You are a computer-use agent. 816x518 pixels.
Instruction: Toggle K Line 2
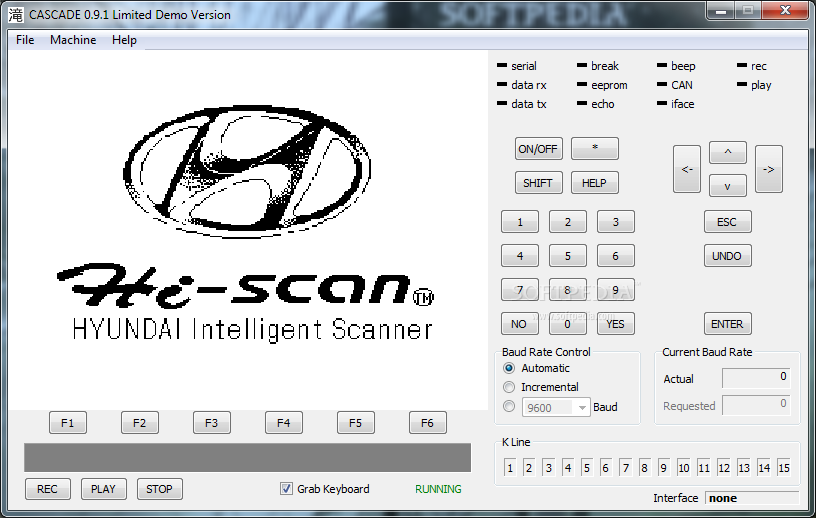pyautogui.click(x=529, y=468)
